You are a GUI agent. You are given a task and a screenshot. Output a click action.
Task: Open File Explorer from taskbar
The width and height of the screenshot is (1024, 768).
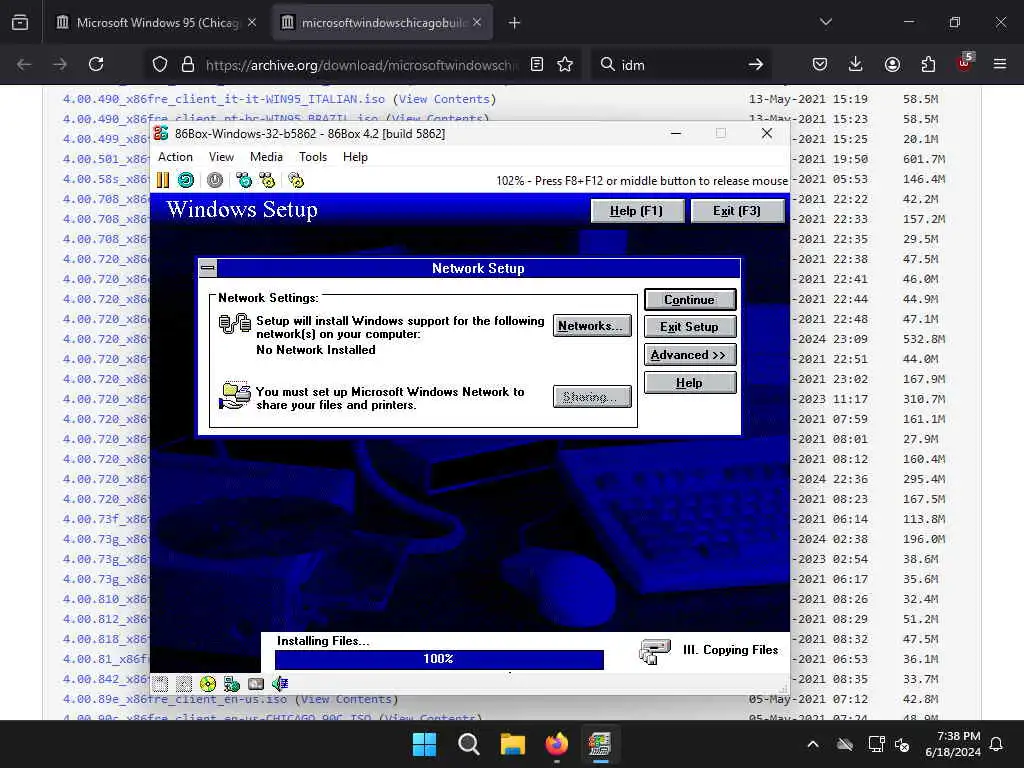pyautogui.click(x=513, y=744)
